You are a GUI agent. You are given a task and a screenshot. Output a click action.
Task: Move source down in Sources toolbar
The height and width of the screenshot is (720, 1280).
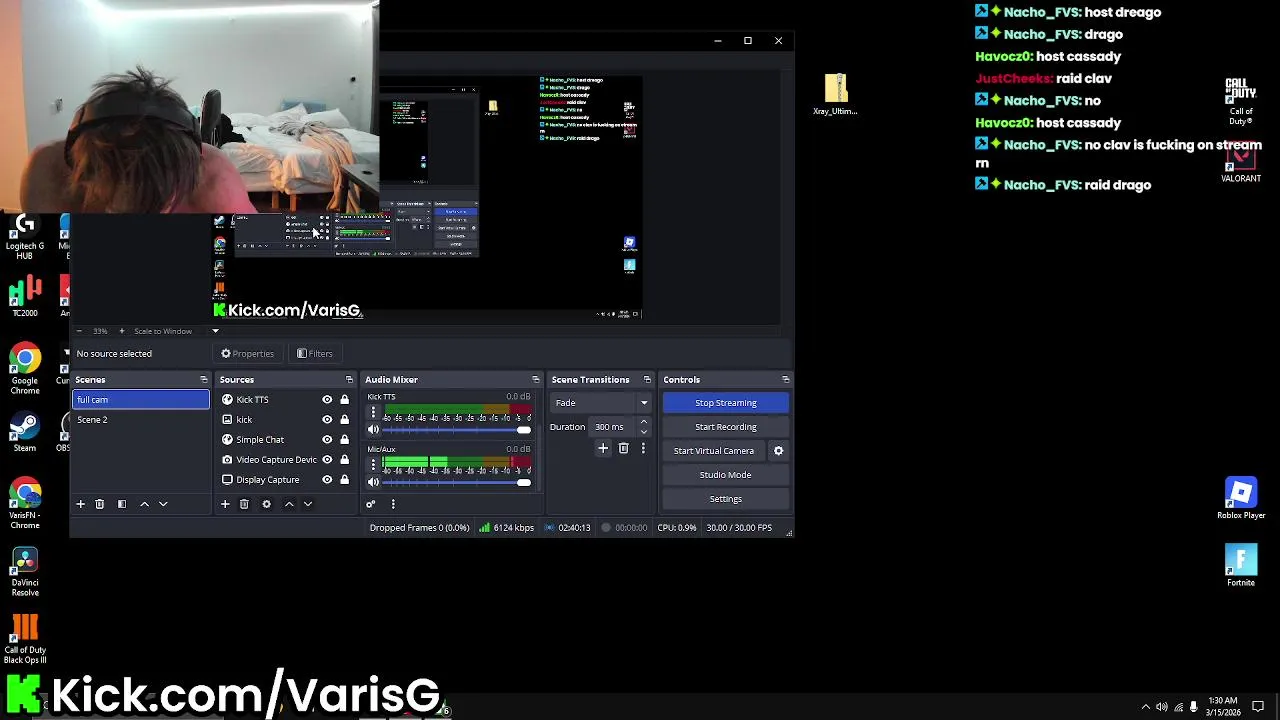[308, 504]
